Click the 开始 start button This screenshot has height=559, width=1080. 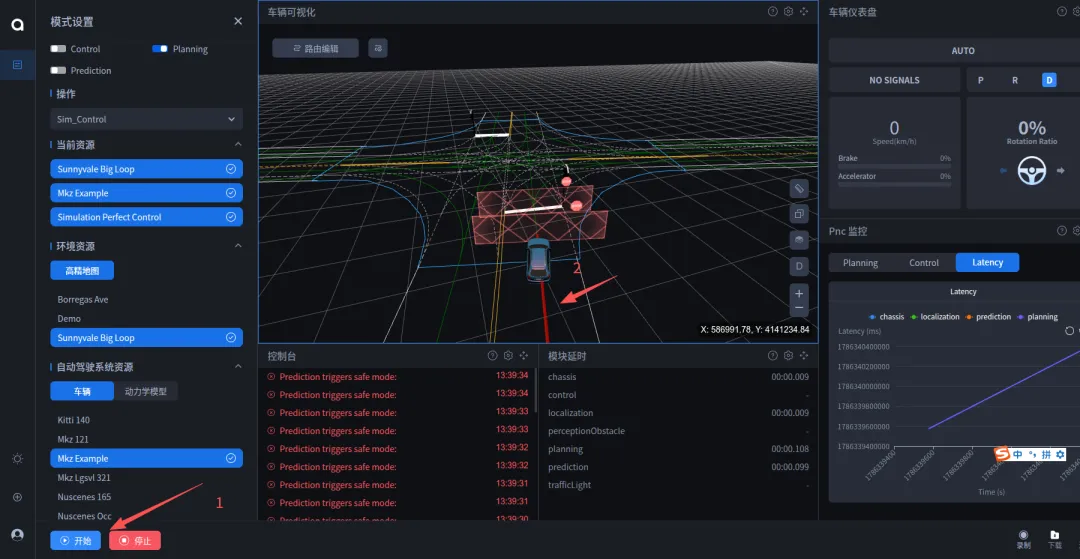click(75, 540)
